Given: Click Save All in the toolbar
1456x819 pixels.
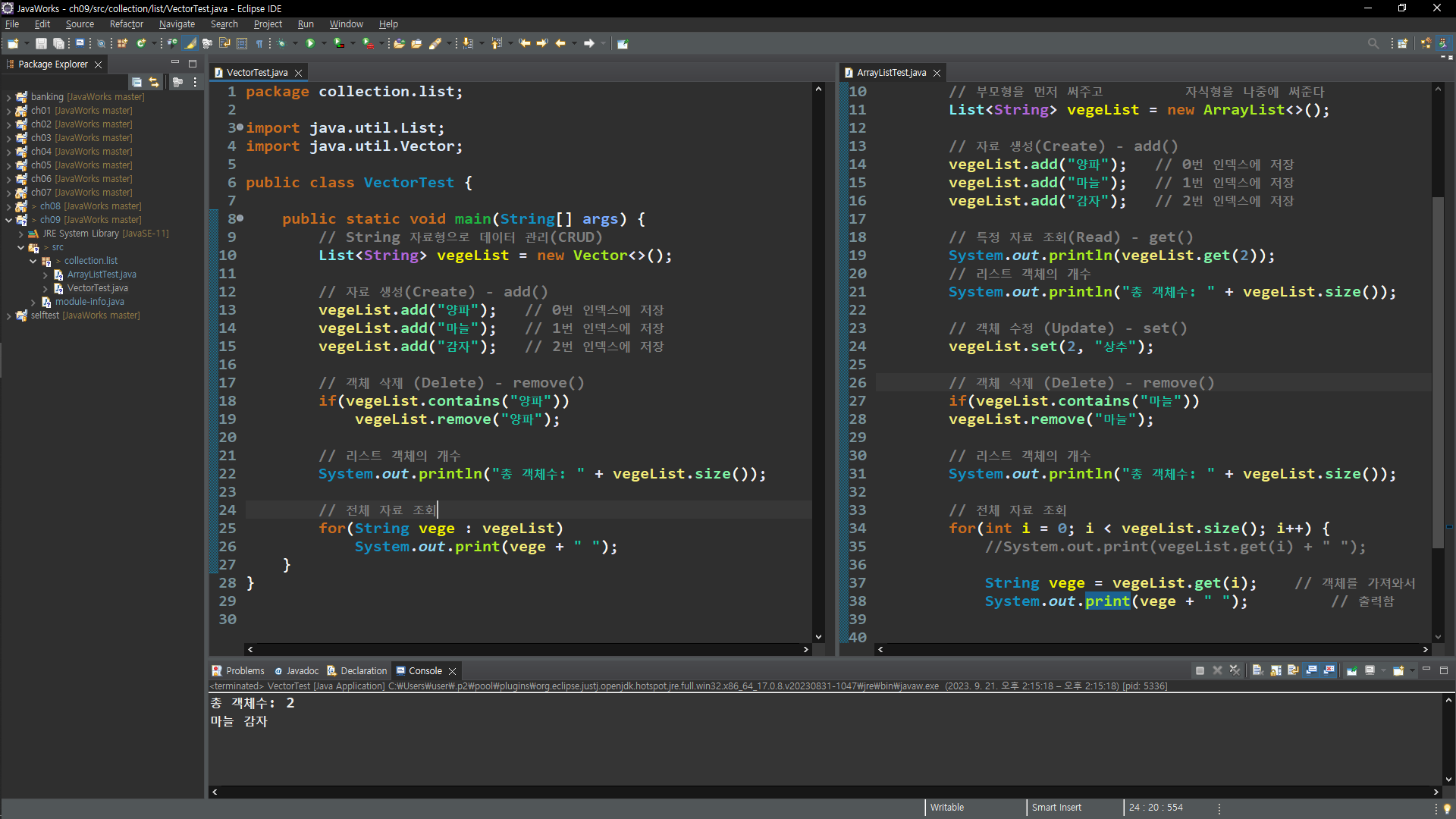Looking at the screenshot, I should tap(58, 43).
